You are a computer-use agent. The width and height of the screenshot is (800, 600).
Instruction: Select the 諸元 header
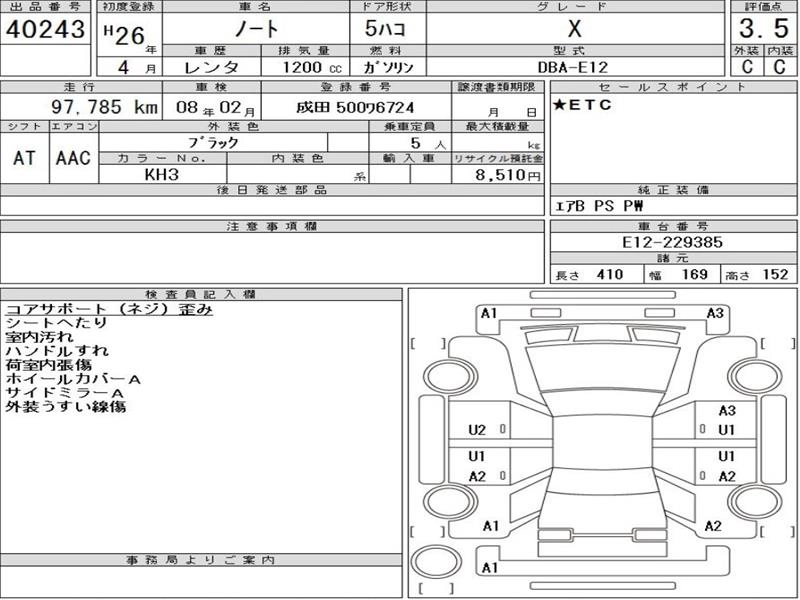pos(672,259)
